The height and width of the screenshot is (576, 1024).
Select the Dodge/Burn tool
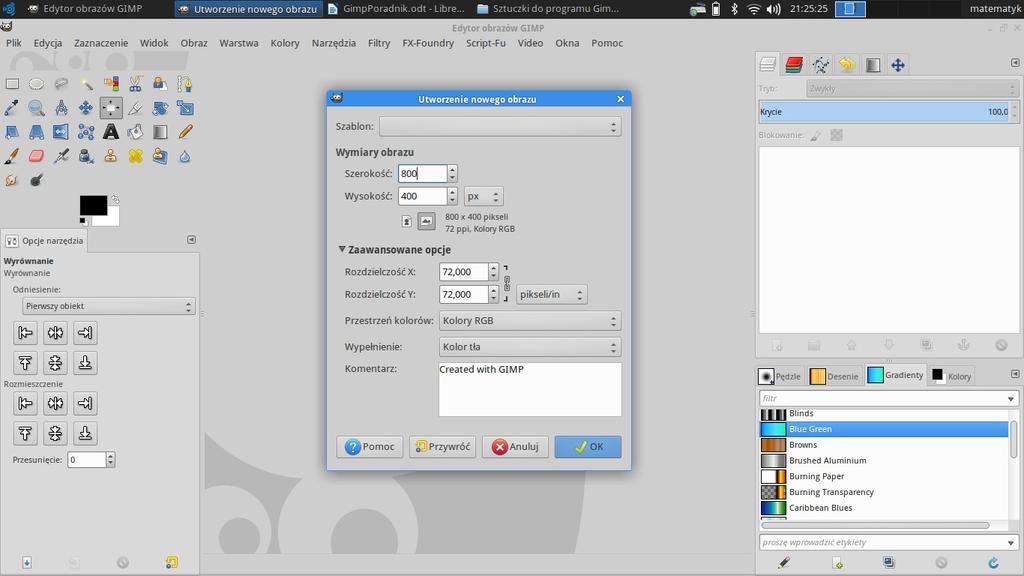pyautogui.click(x=37, y=180)
